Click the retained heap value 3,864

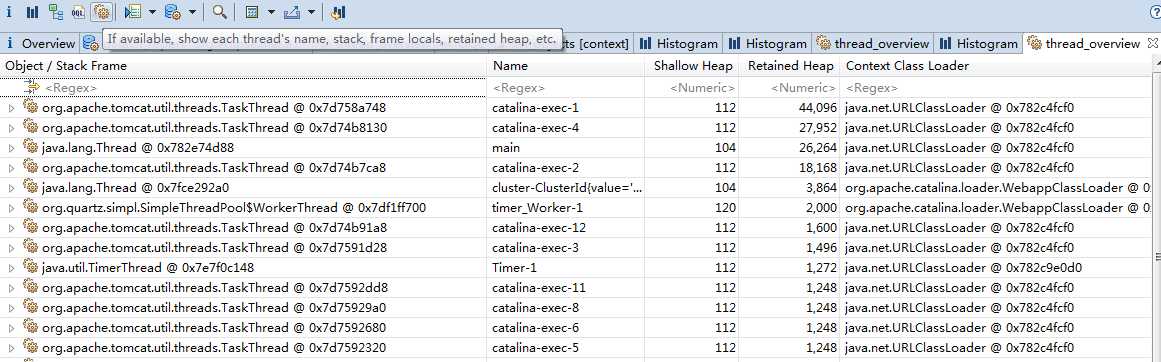pos(820,187)
